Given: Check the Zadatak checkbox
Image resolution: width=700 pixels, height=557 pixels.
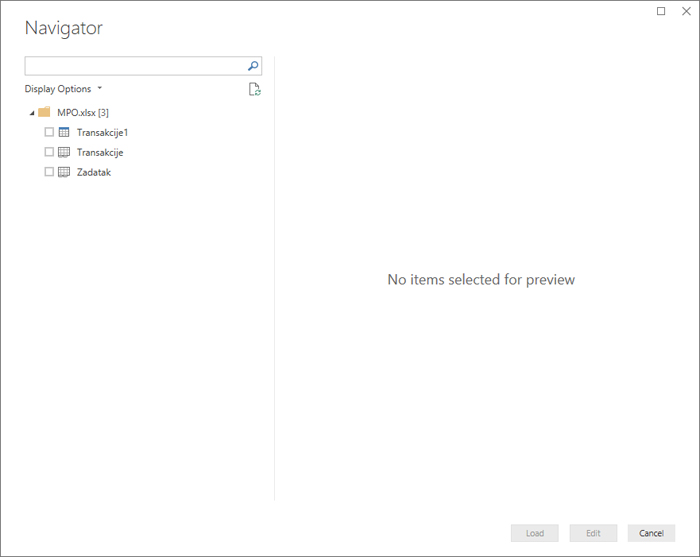Looking at the screenshot, I should (49, 172).
